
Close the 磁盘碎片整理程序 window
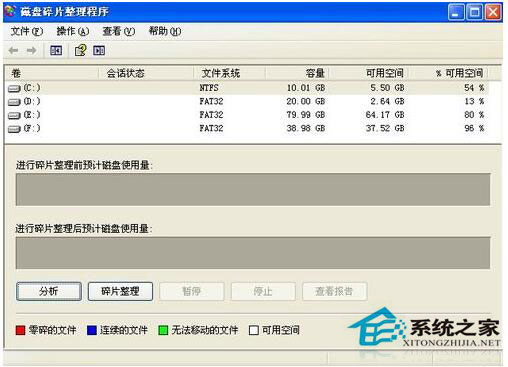tap(493, 12)
